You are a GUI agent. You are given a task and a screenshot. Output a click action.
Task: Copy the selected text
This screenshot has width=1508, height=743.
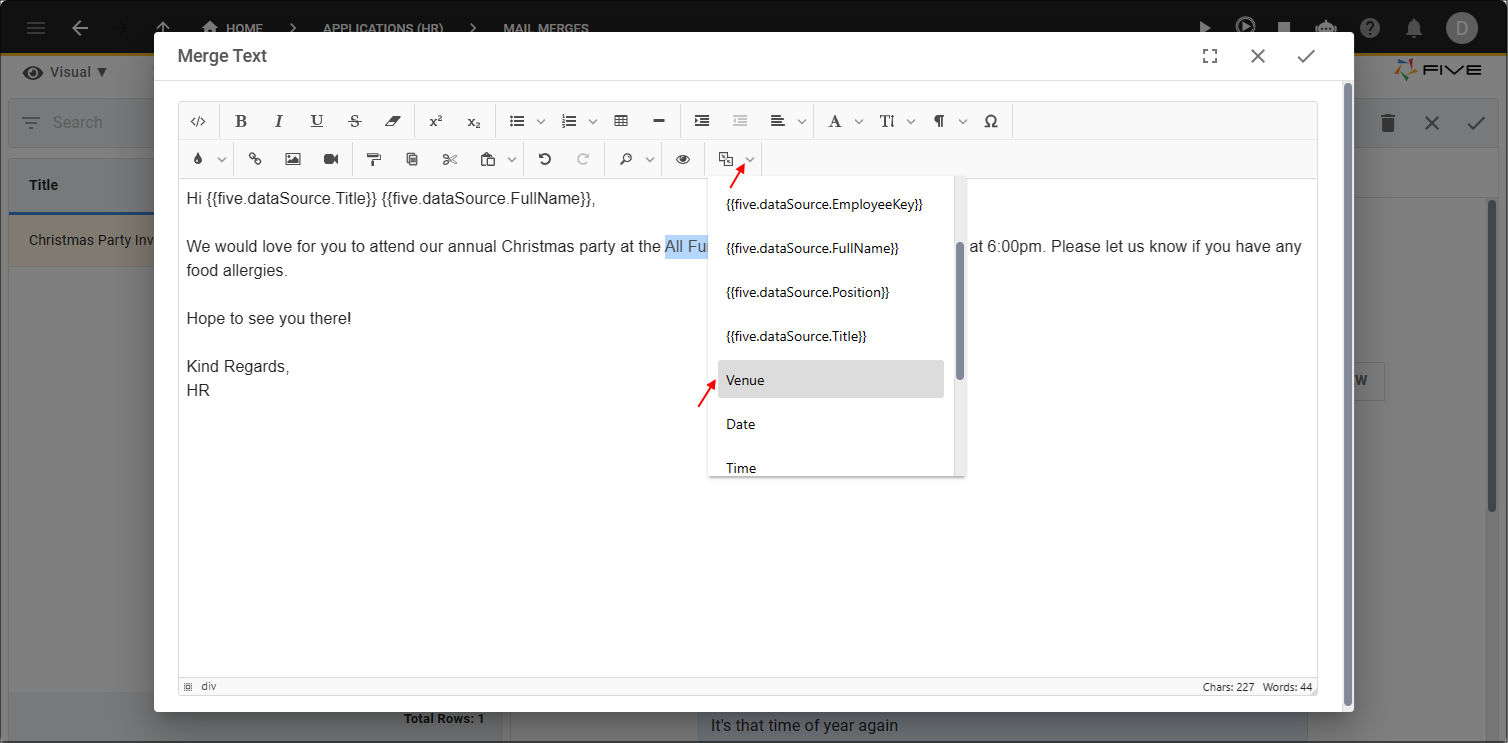tap(412, 159)
